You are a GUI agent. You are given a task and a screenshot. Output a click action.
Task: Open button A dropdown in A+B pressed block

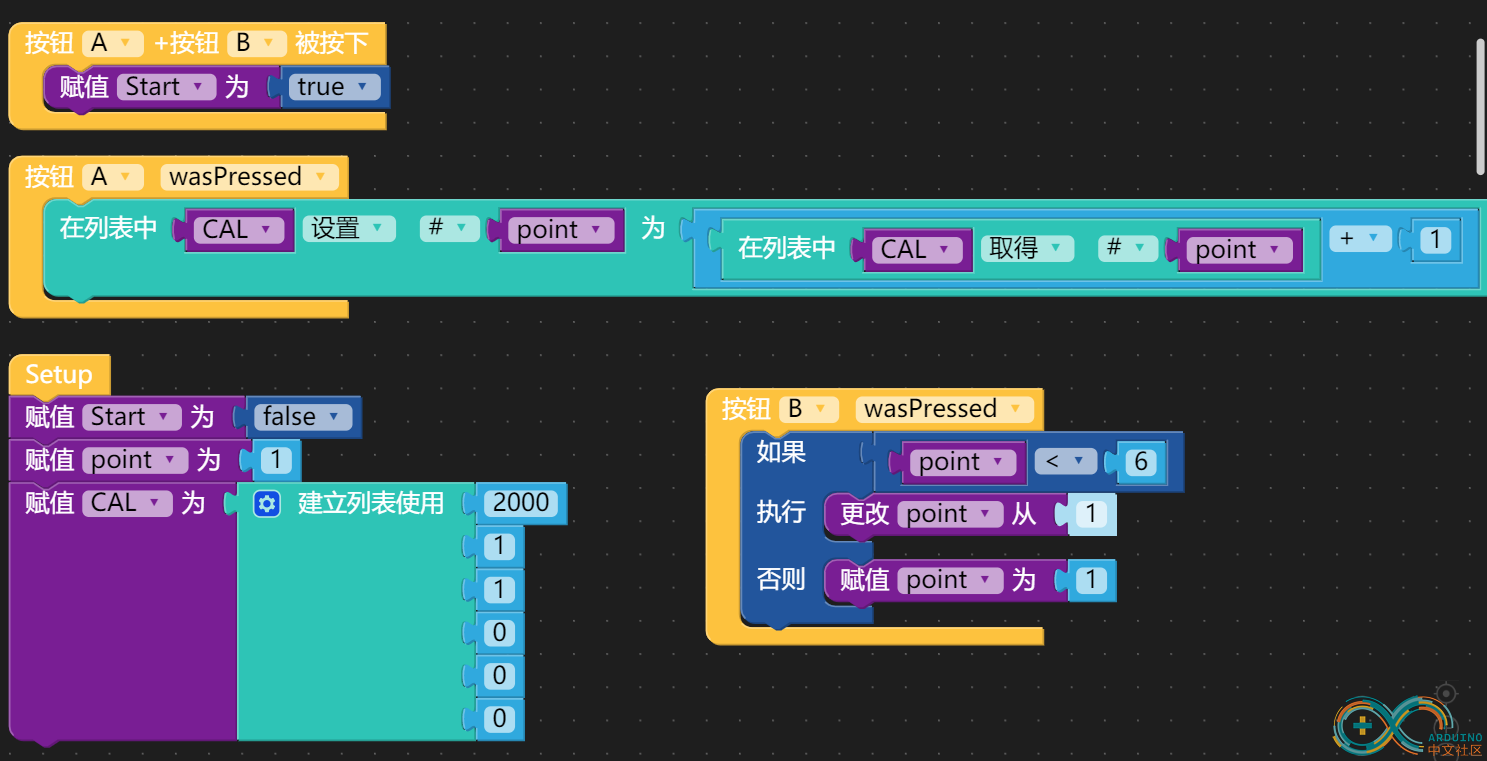click(112, 43)
